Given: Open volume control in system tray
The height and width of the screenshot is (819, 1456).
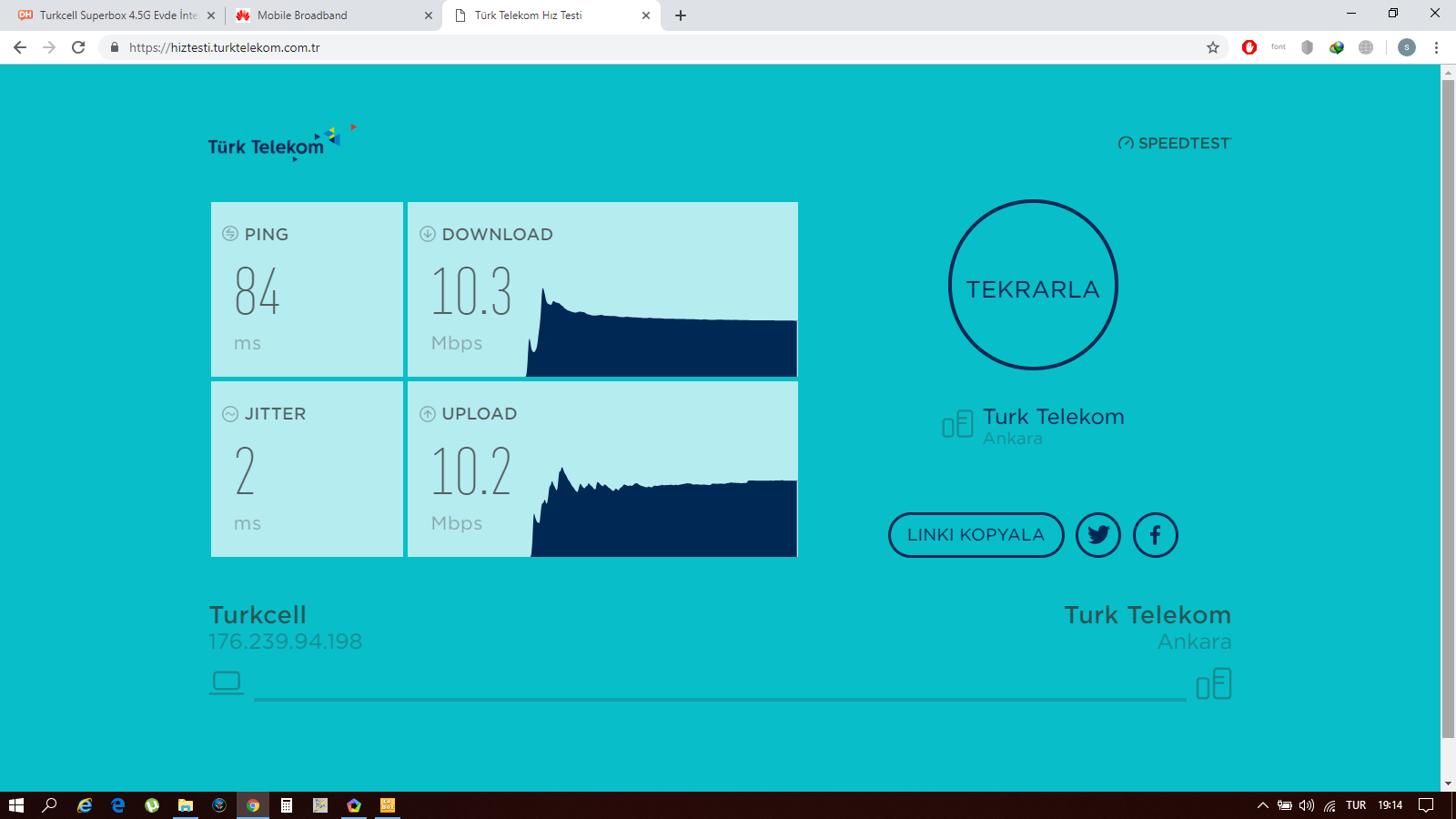Looking at the screenshot, I should (x=1307, y=805).
